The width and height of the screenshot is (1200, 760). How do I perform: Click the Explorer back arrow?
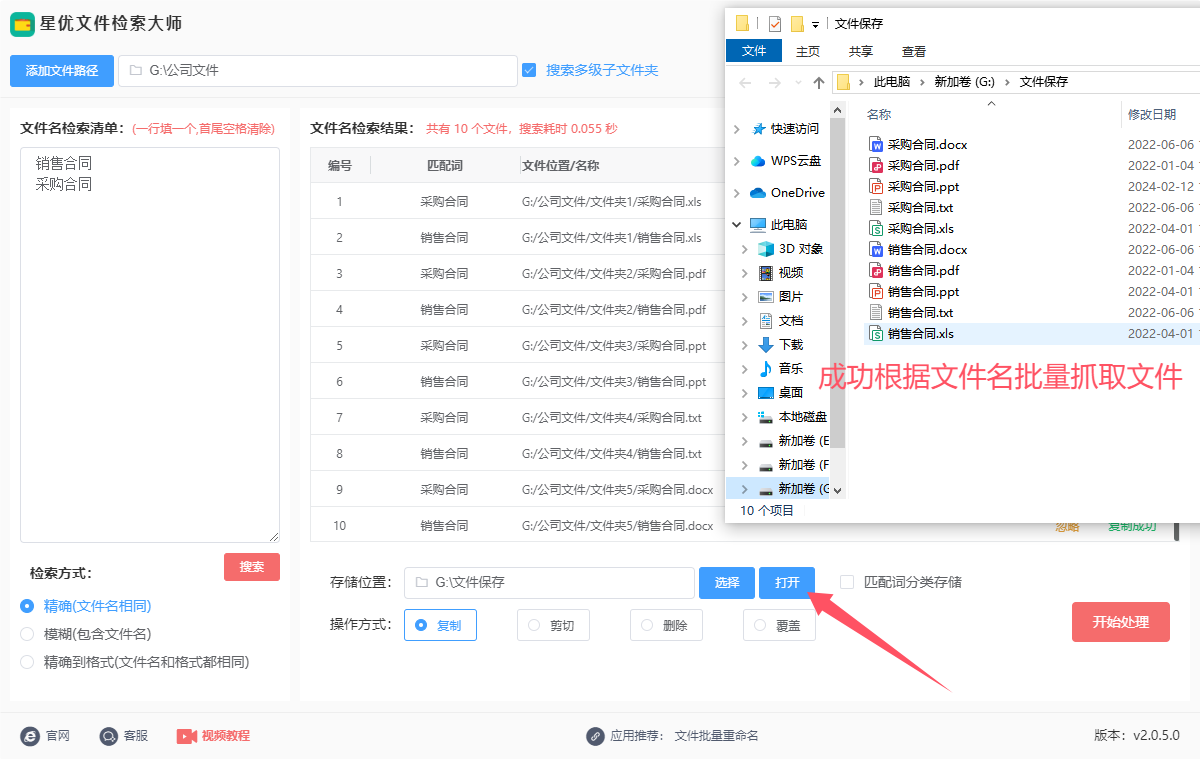746,82
